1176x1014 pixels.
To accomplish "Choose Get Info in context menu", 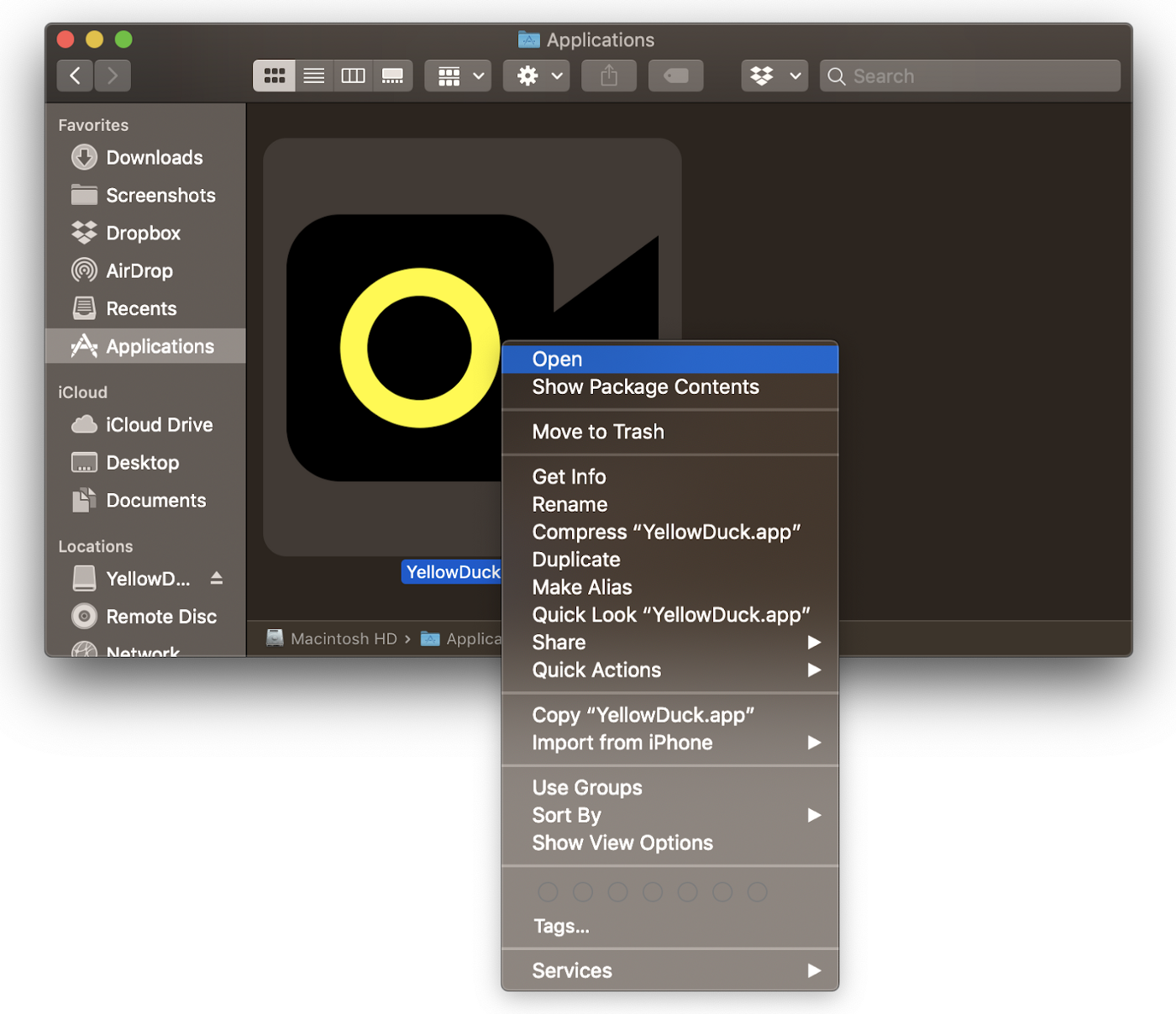I will (670, 477).
